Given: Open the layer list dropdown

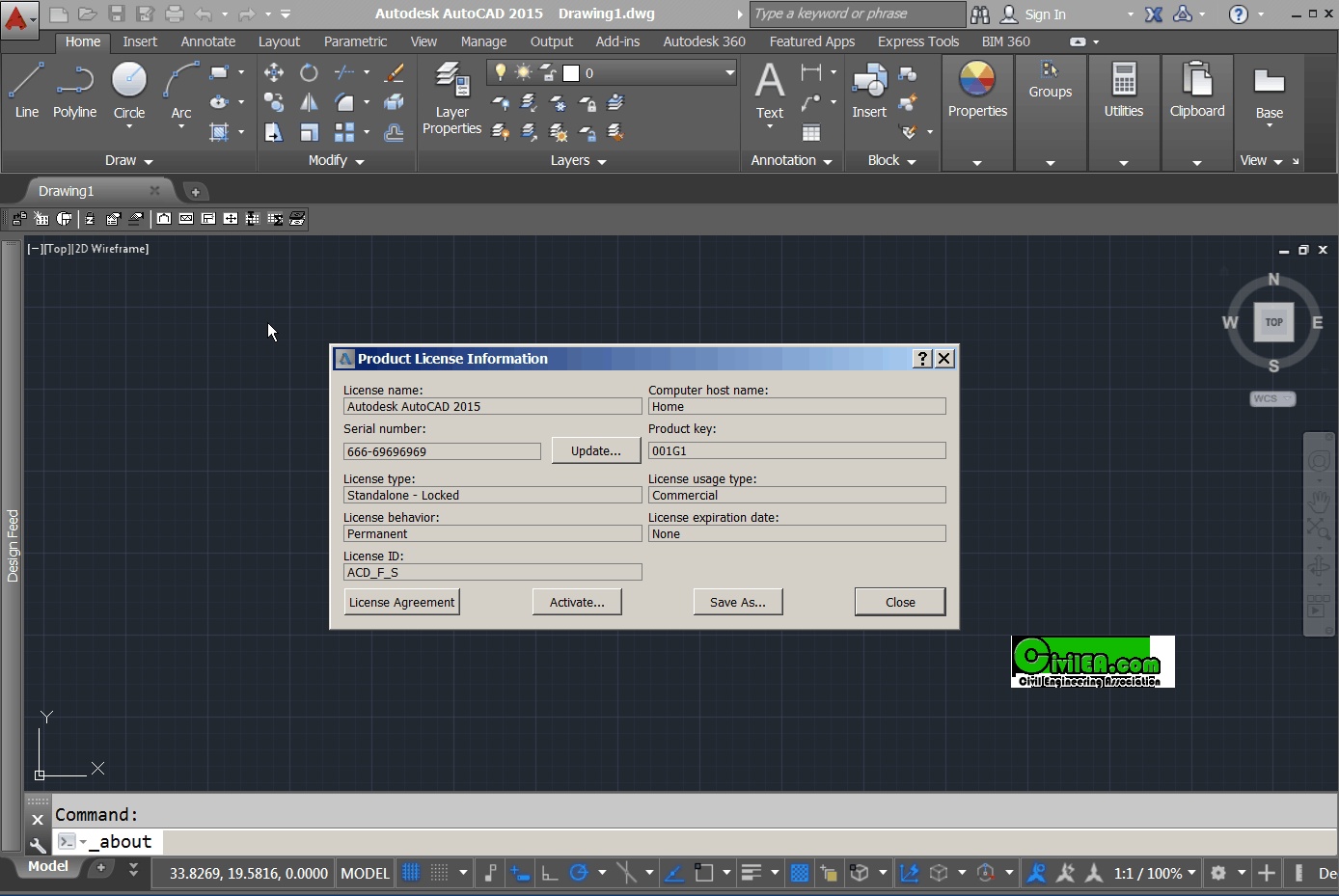Looking at the screenshot, I should pos(729,72).
